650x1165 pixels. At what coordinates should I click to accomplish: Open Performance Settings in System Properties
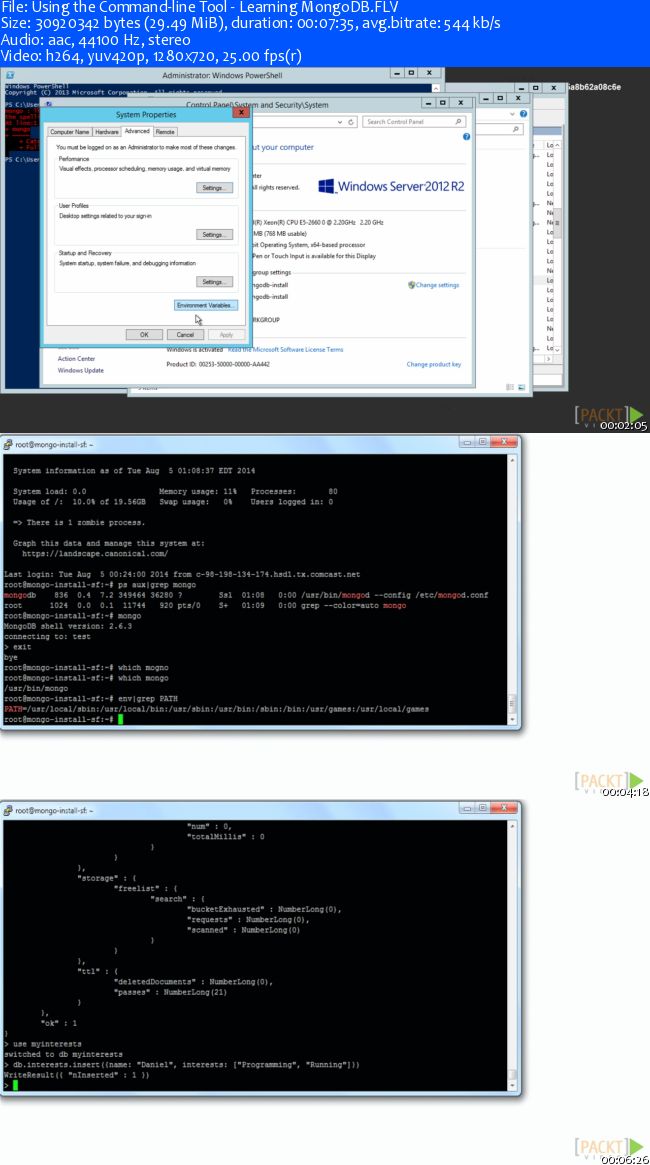[215, 188]
